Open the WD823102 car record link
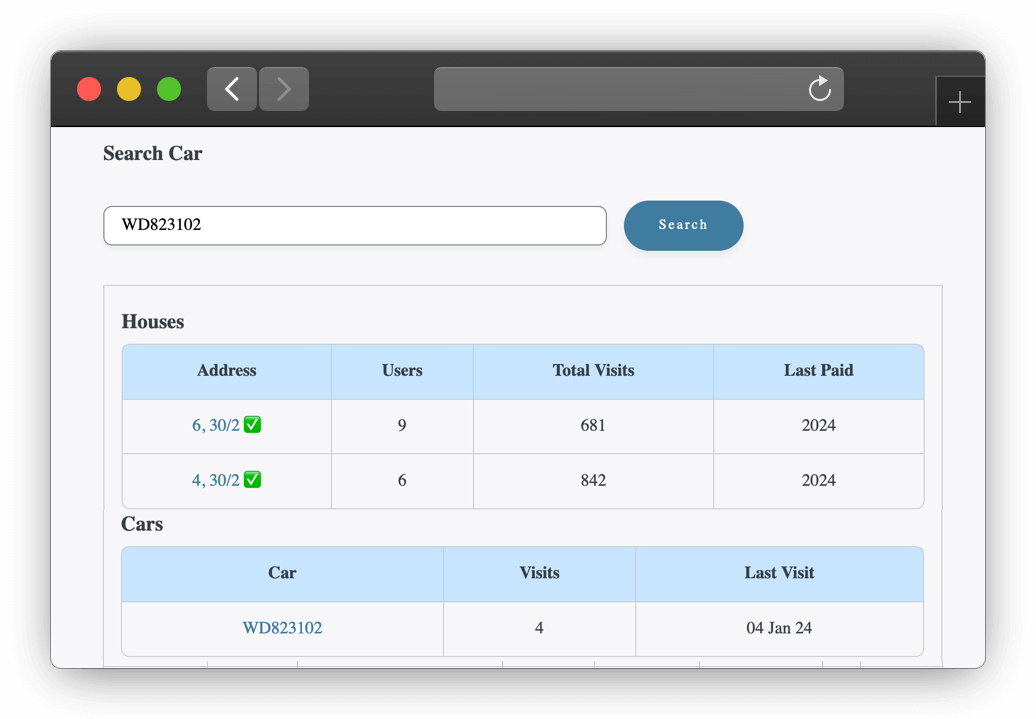1036x719 pixels. tap(282, 628)
